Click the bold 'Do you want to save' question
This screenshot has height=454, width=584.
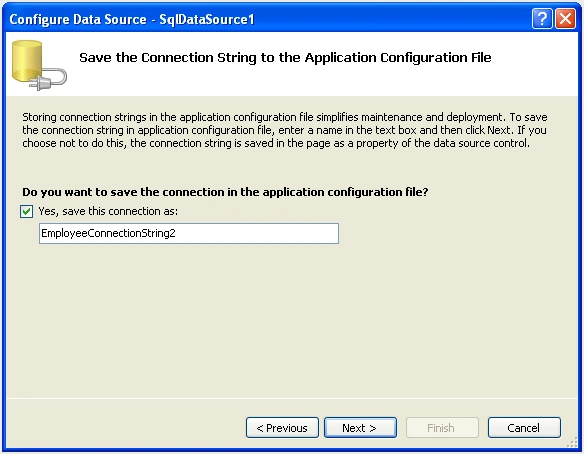tap(225, 192)
